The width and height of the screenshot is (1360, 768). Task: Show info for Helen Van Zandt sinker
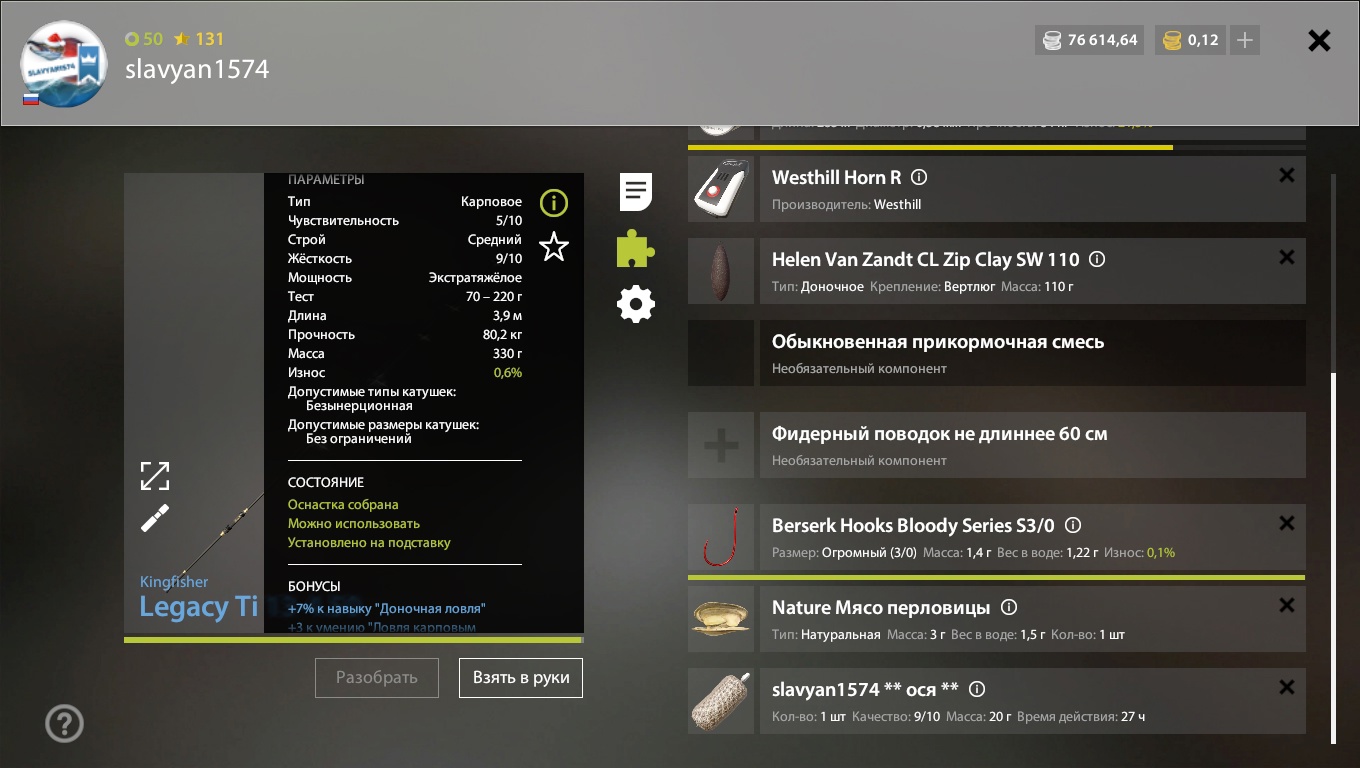(1096, 259)
